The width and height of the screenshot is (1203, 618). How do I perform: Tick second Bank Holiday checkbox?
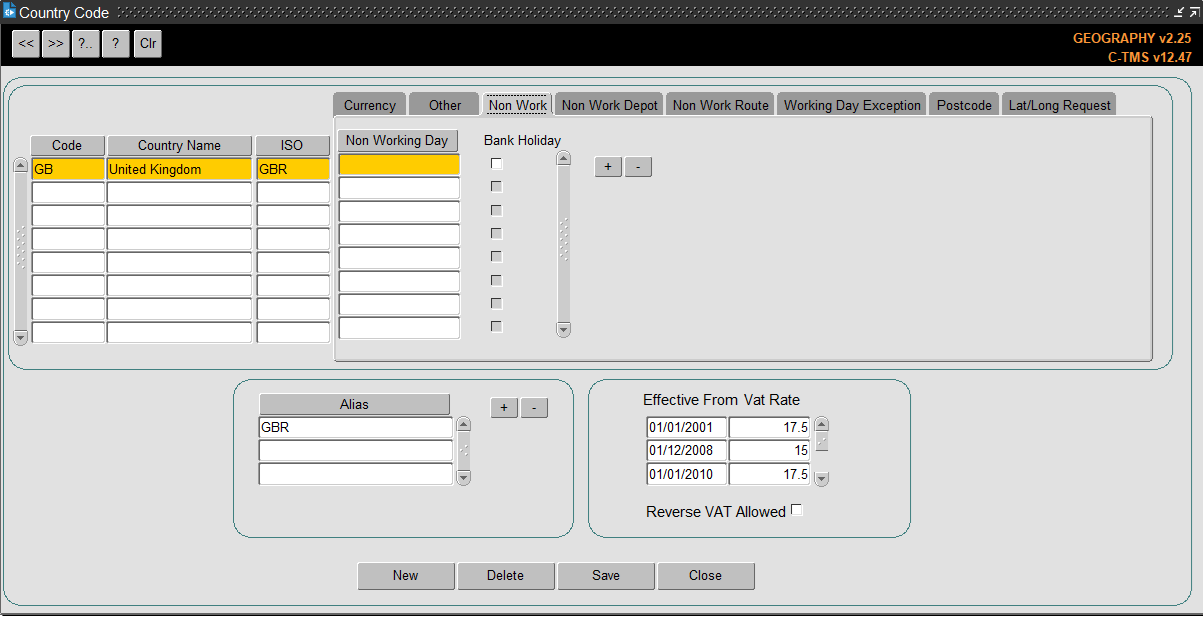tap(496, 186)
